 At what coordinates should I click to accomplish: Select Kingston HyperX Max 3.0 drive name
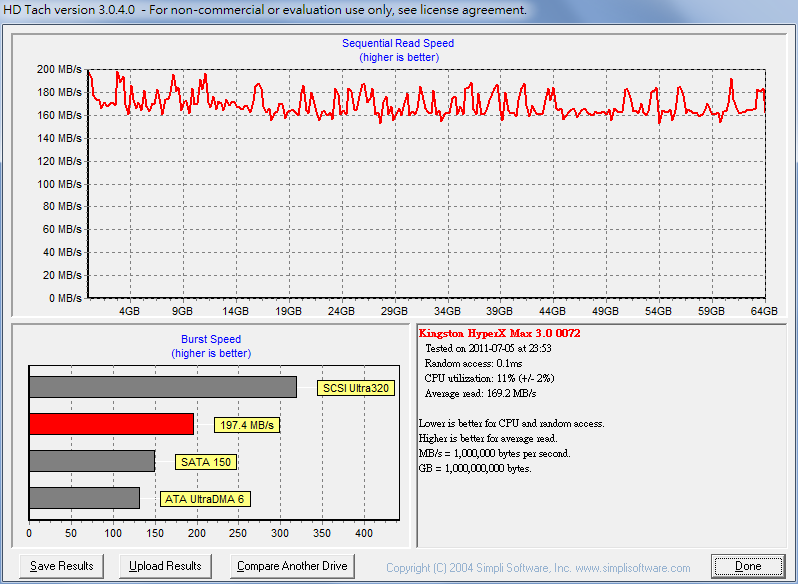pyautogui.click(x=499, y=333)
